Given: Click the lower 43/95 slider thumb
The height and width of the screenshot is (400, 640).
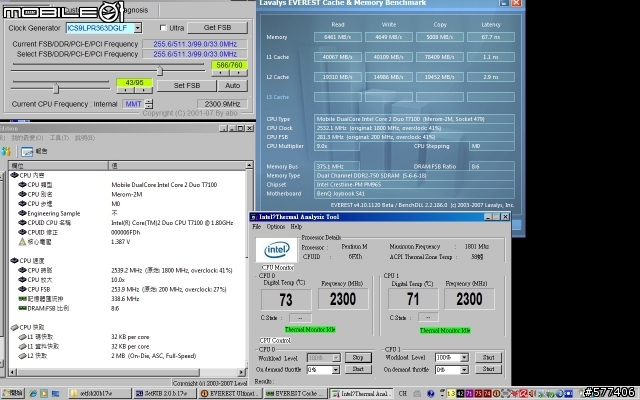Looking at the screenshot, I should click(x=56, y=88).
